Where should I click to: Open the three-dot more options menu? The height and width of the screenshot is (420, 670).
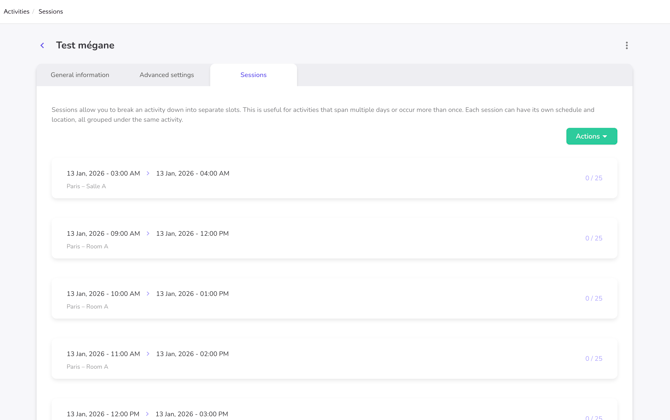pos(627,45)
